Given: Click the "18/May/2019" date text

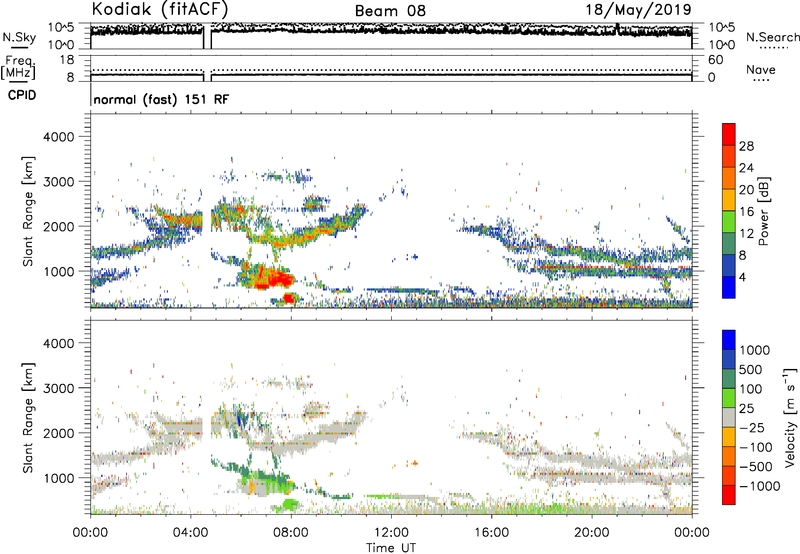Looking at the screenshot, I should (638, 9).
